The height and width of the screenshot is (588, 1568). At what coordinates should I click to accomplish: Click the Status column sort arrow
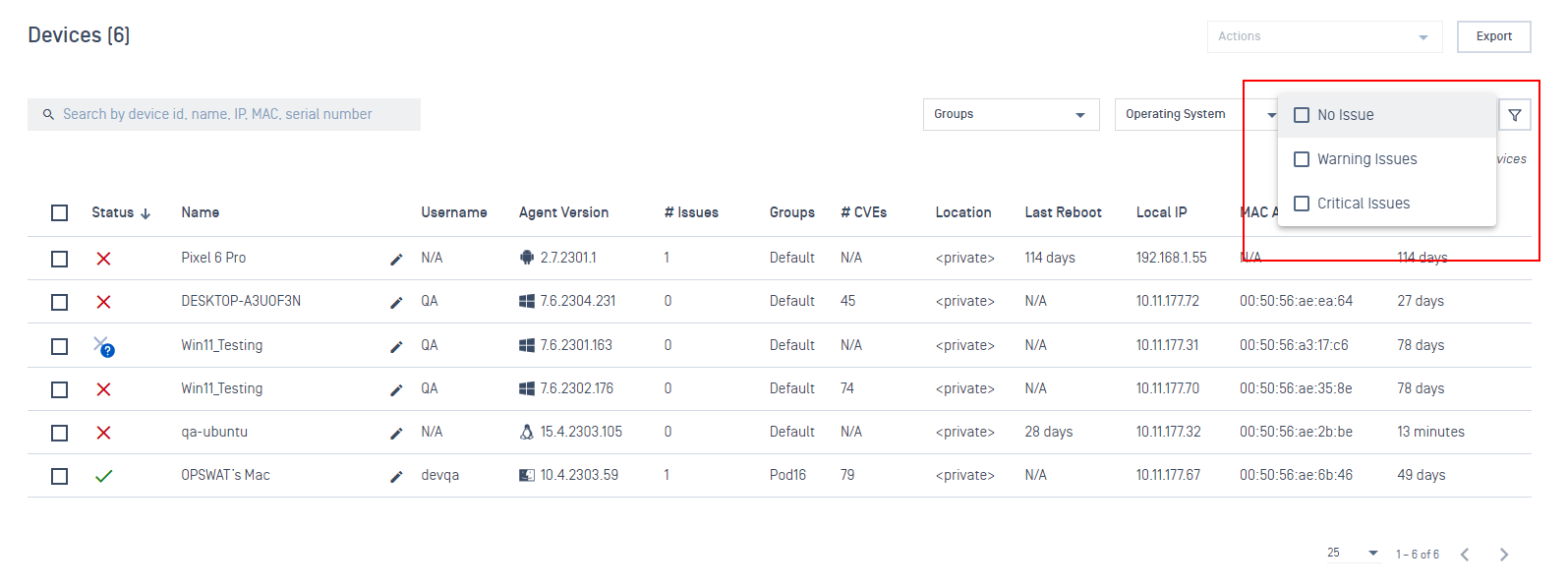145,213
